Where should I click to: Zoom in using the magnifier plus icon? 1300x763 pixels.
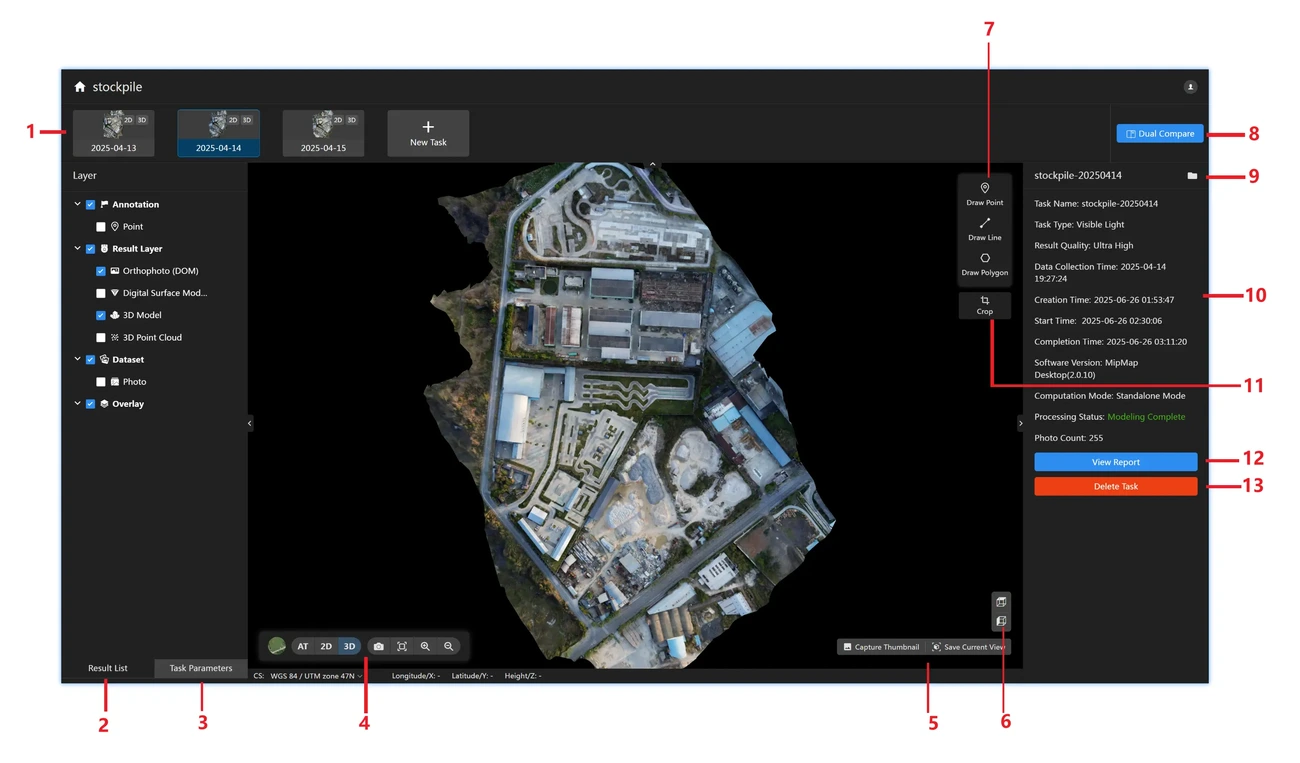[x=425, y=647]
